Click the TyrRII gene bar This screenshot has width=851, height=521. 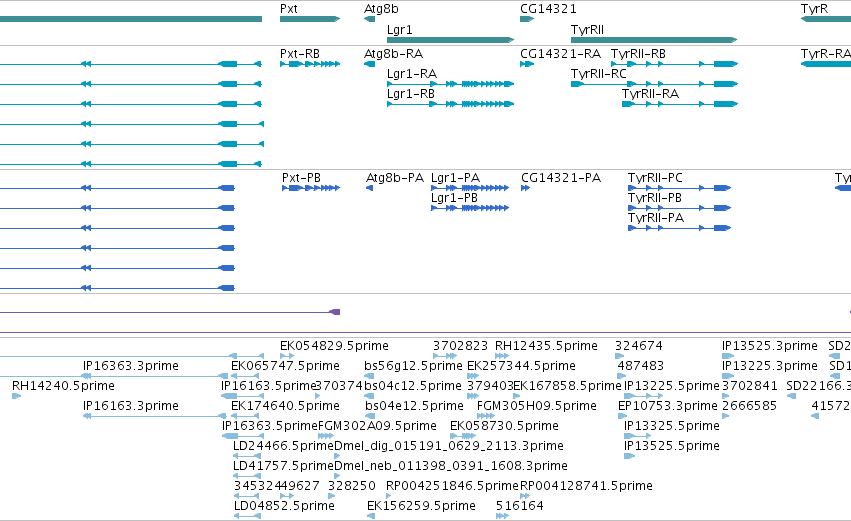tap(654, 40)
